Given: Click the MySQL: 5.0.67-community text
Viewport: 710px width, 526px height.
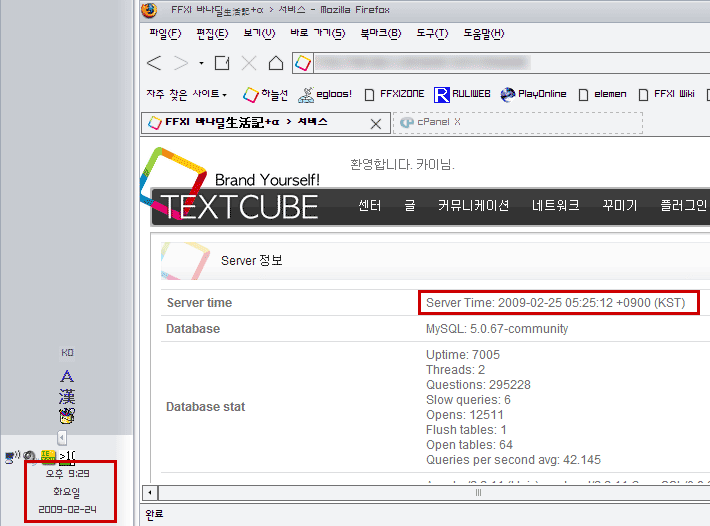Looking at the screenshot, I should pos(497,329).
